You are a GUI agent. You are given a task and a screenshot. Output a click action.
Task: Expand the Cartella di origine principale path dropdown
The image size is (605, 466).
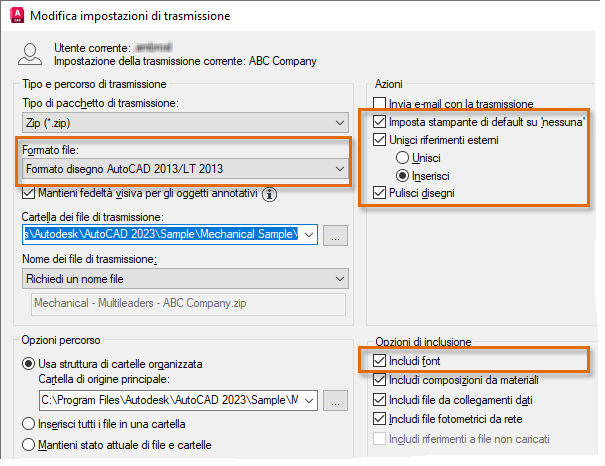(307, 400)
